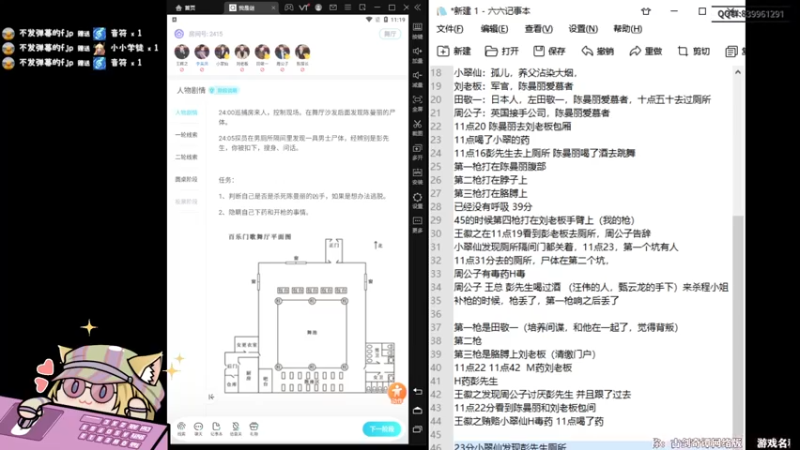Switch to 人物剧情 side tab
This screenshot has height=450, width=800.
tap(186, 112)
